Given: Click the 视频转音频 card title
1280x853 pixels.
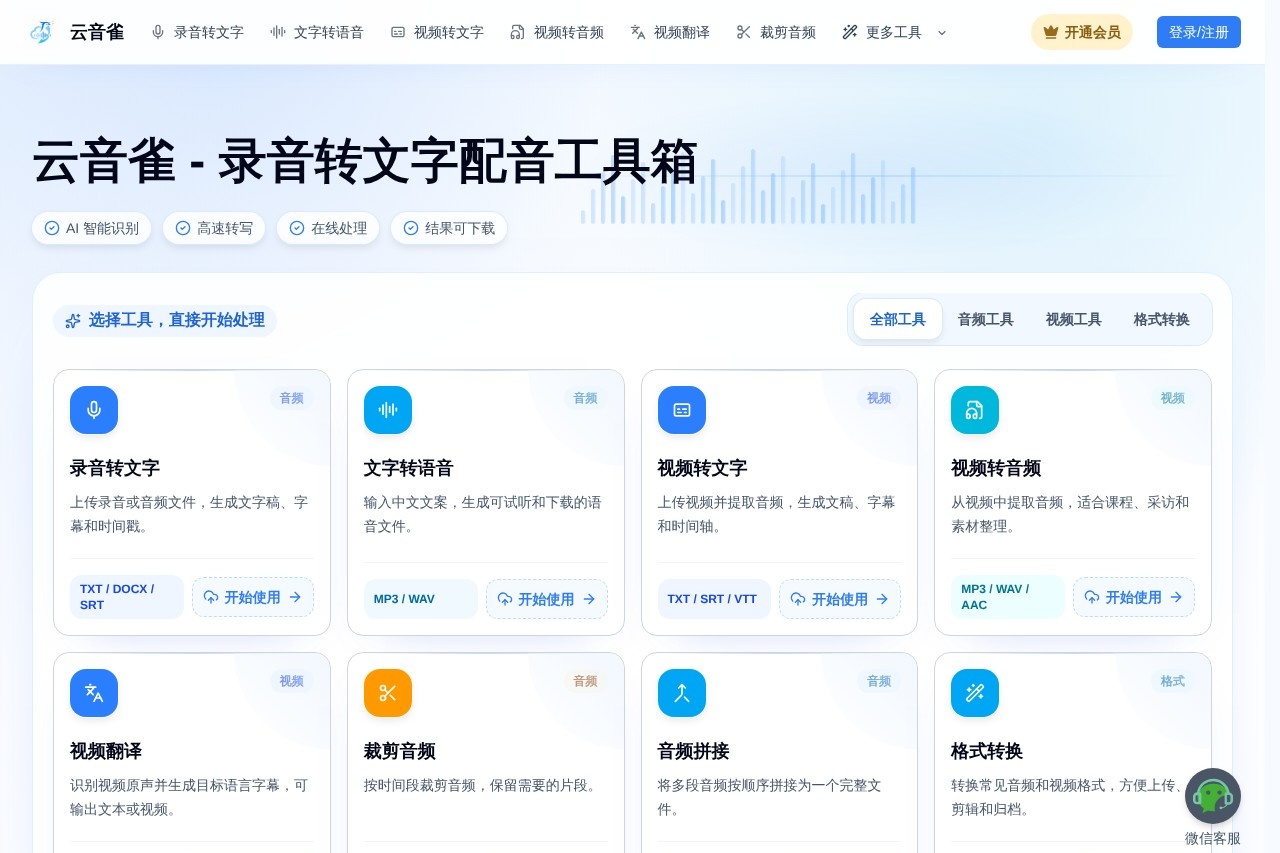Looking at the screenshot, I should [x=996, y=468].
